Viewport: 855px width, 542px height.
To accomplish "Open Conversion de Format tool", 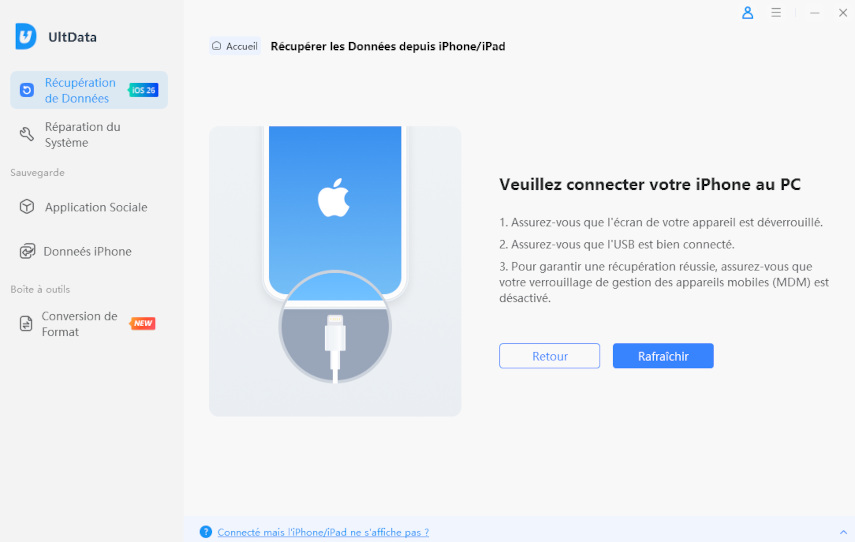I will [x=78, y=324].
